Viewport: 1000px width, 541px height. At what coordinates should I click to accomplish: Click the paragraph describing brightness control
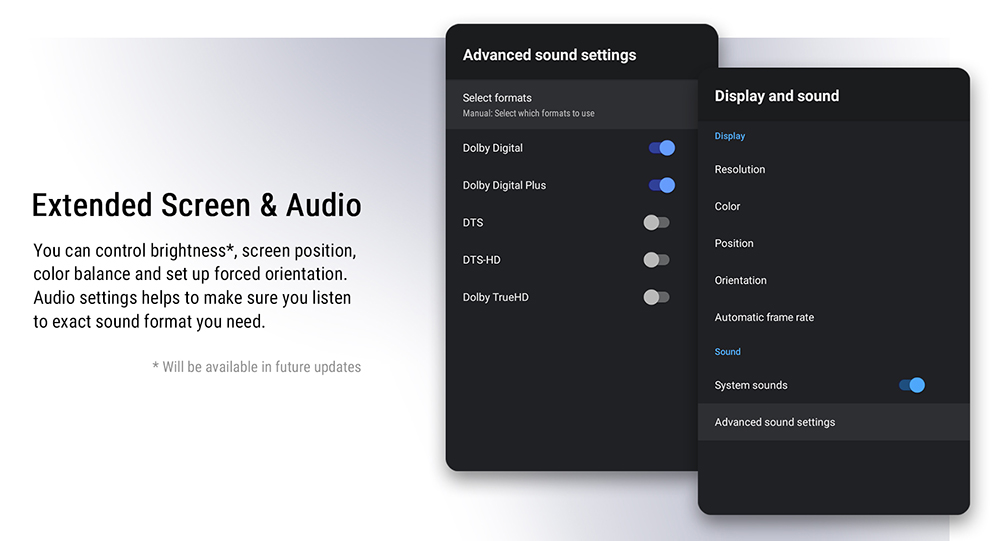pyautogui.click(x=194, y=285)
